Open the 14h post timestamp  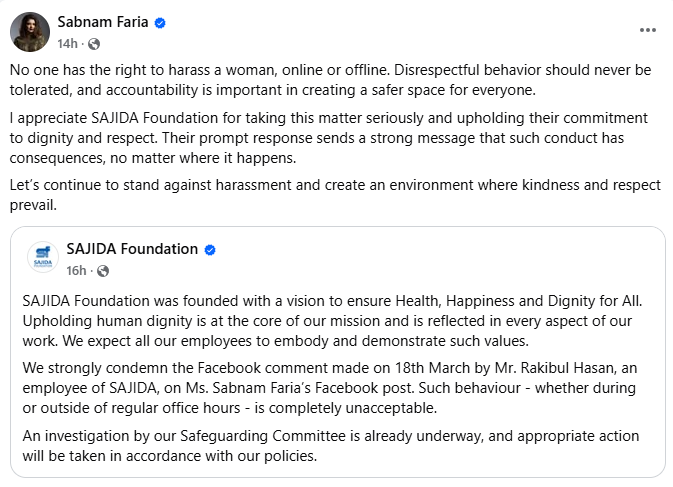coord(67,44)
